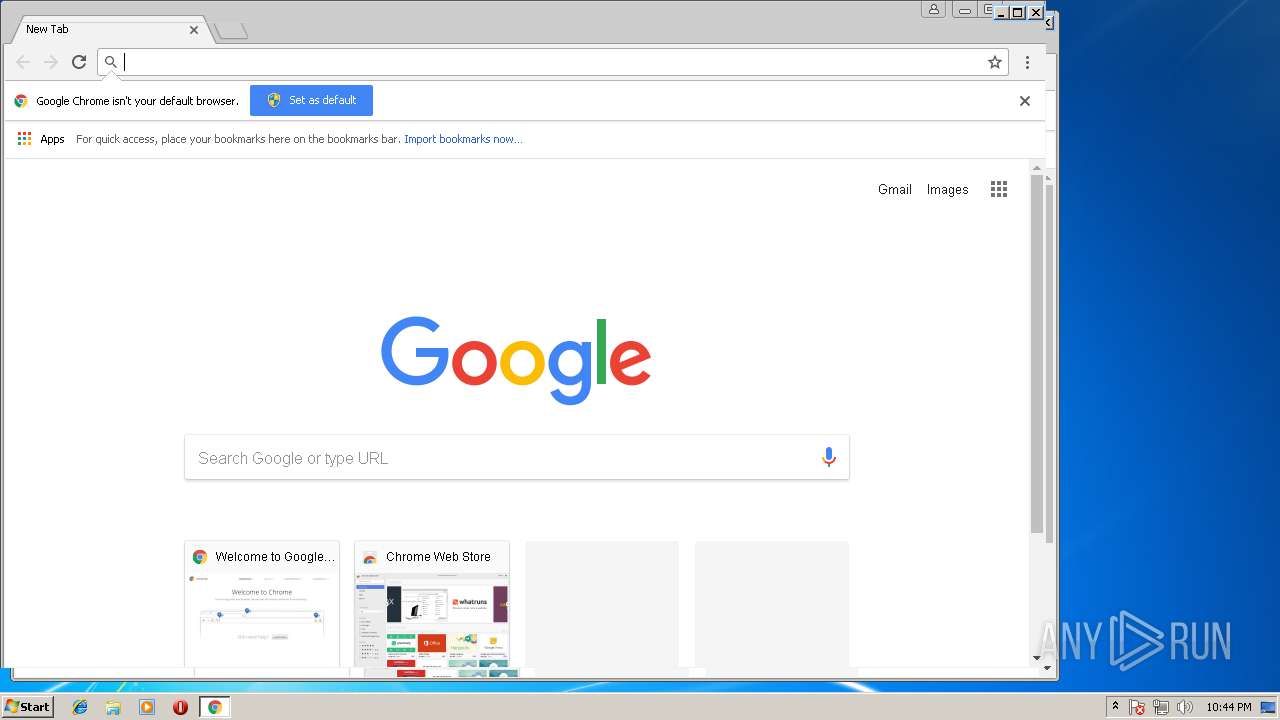Open the Apps shortcut in bookmarks bar
The height and width of the screenshot is (720, 1280).
pyautogui.click(x=41, y=139)
